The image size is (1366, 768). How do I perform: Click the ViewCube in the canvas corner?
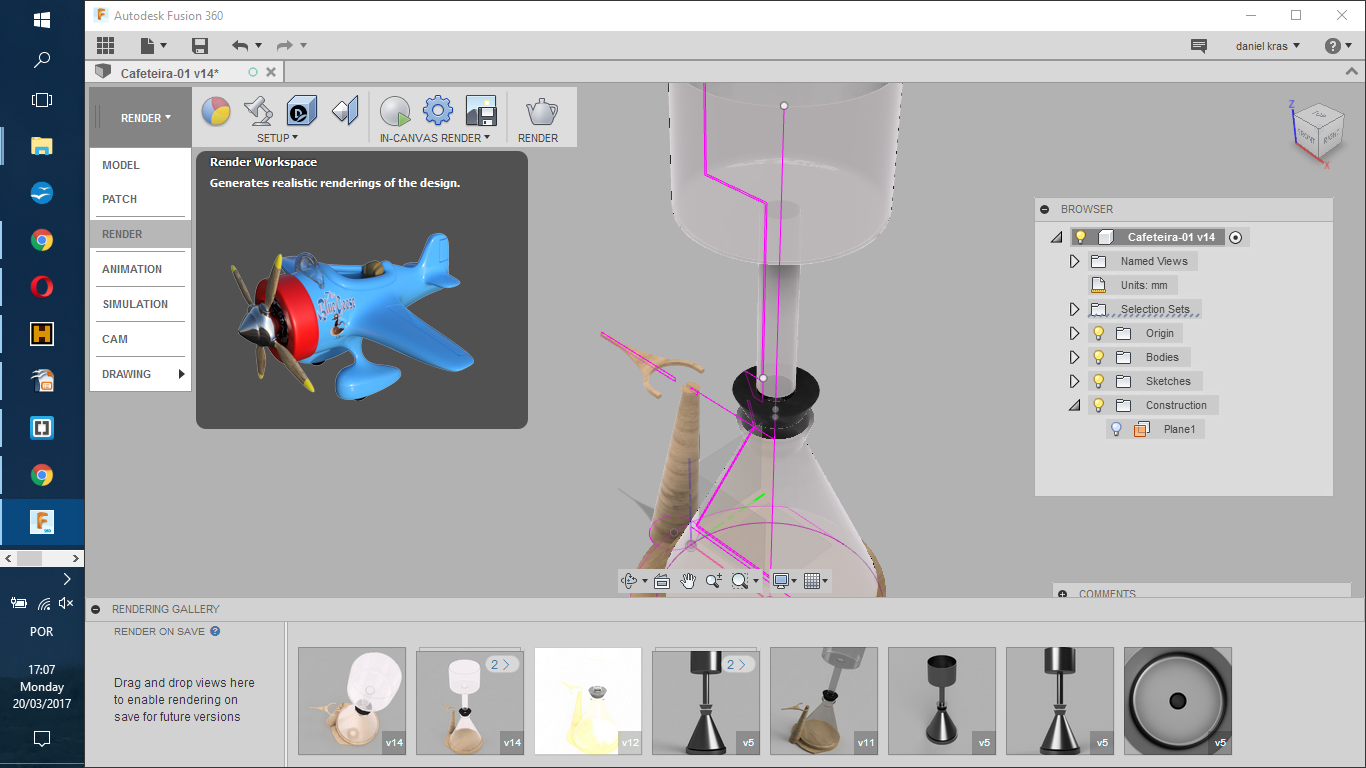click(x=1317, y=131)
